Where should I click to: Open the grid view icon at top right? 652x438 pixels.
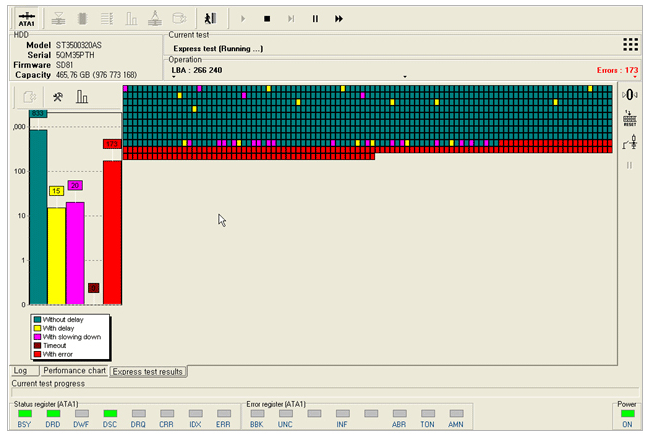coord(630,44)
